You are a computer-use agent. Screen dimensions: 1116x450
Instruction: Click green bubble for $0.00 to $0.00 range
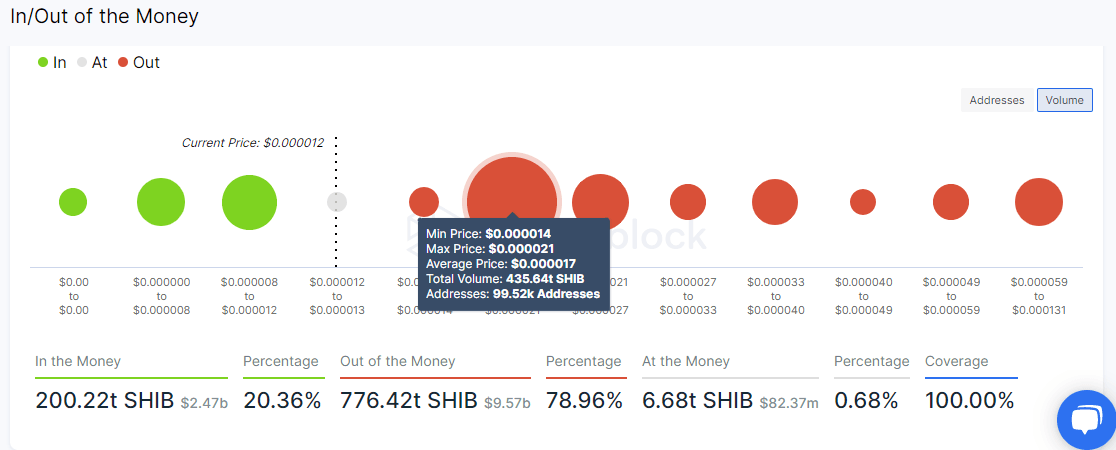73,202
